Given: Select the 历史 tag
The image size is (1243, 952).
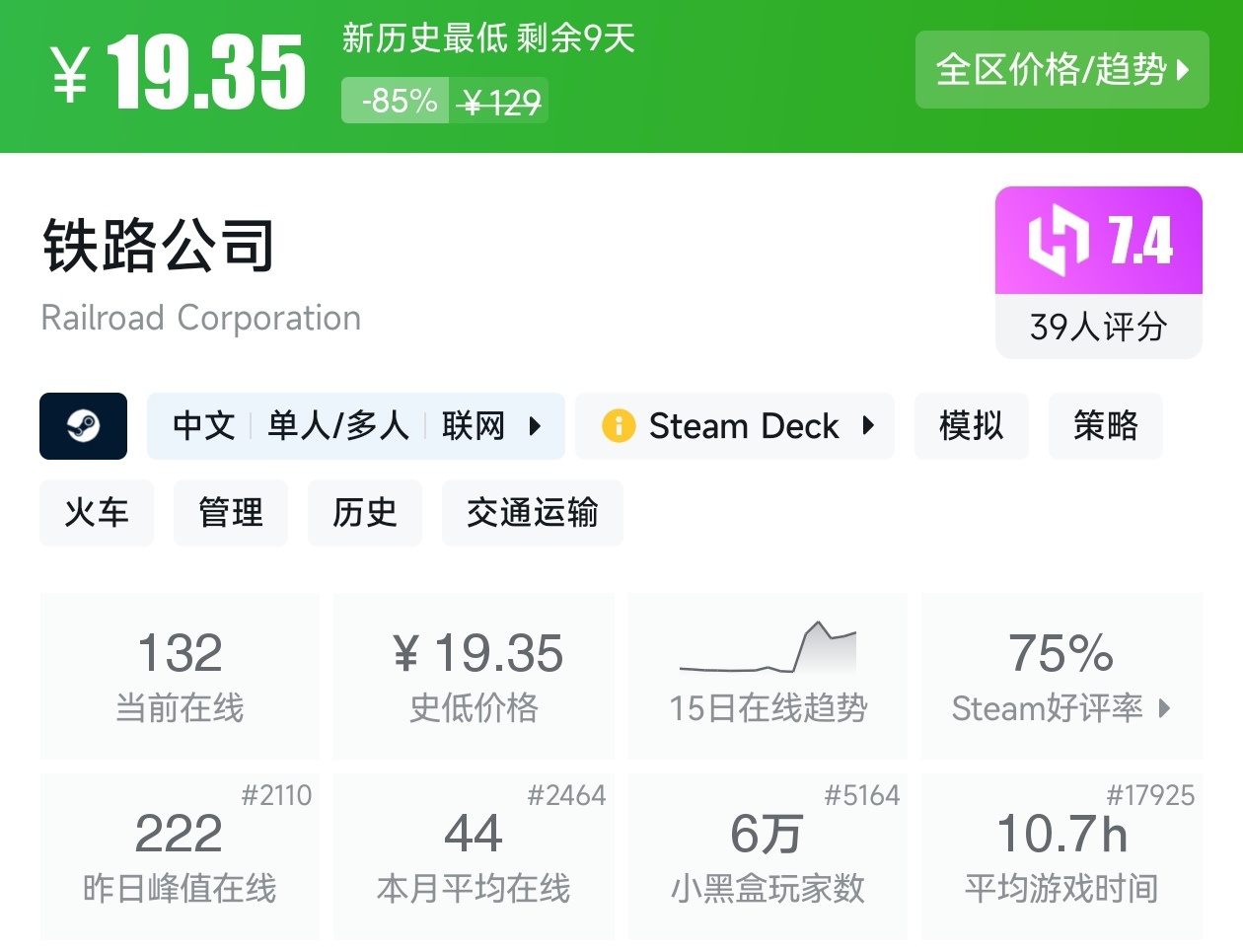Looking at the screenshot, I should pos(365,513).
